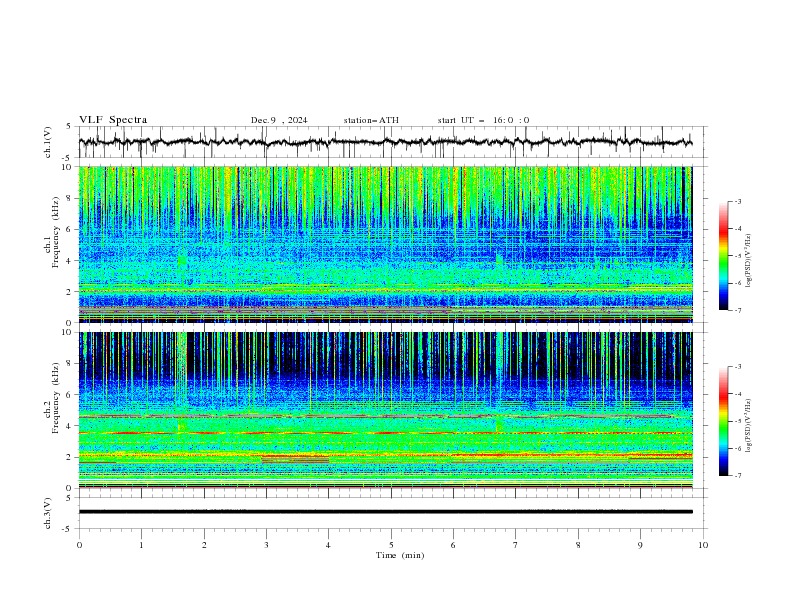
Task: Click the '1' tick on the Time axis
Action: (141, 545)
